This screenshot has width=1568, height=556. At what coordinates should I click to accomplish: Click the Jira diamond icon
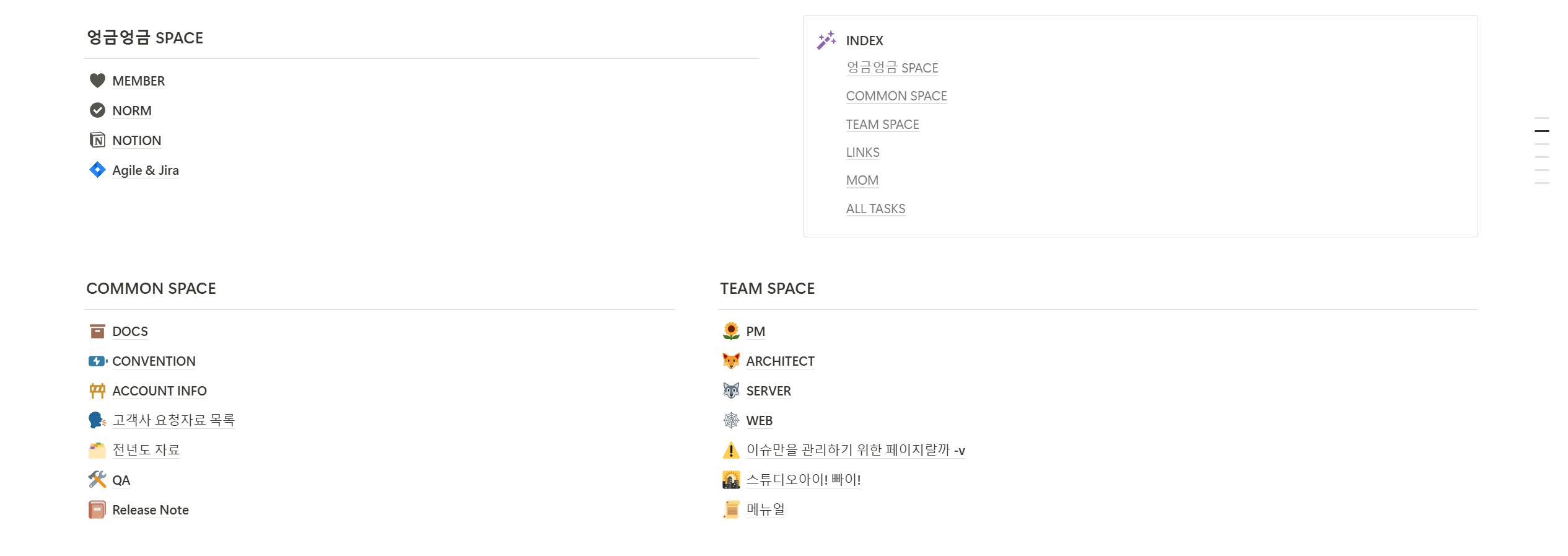click(97, 170)
